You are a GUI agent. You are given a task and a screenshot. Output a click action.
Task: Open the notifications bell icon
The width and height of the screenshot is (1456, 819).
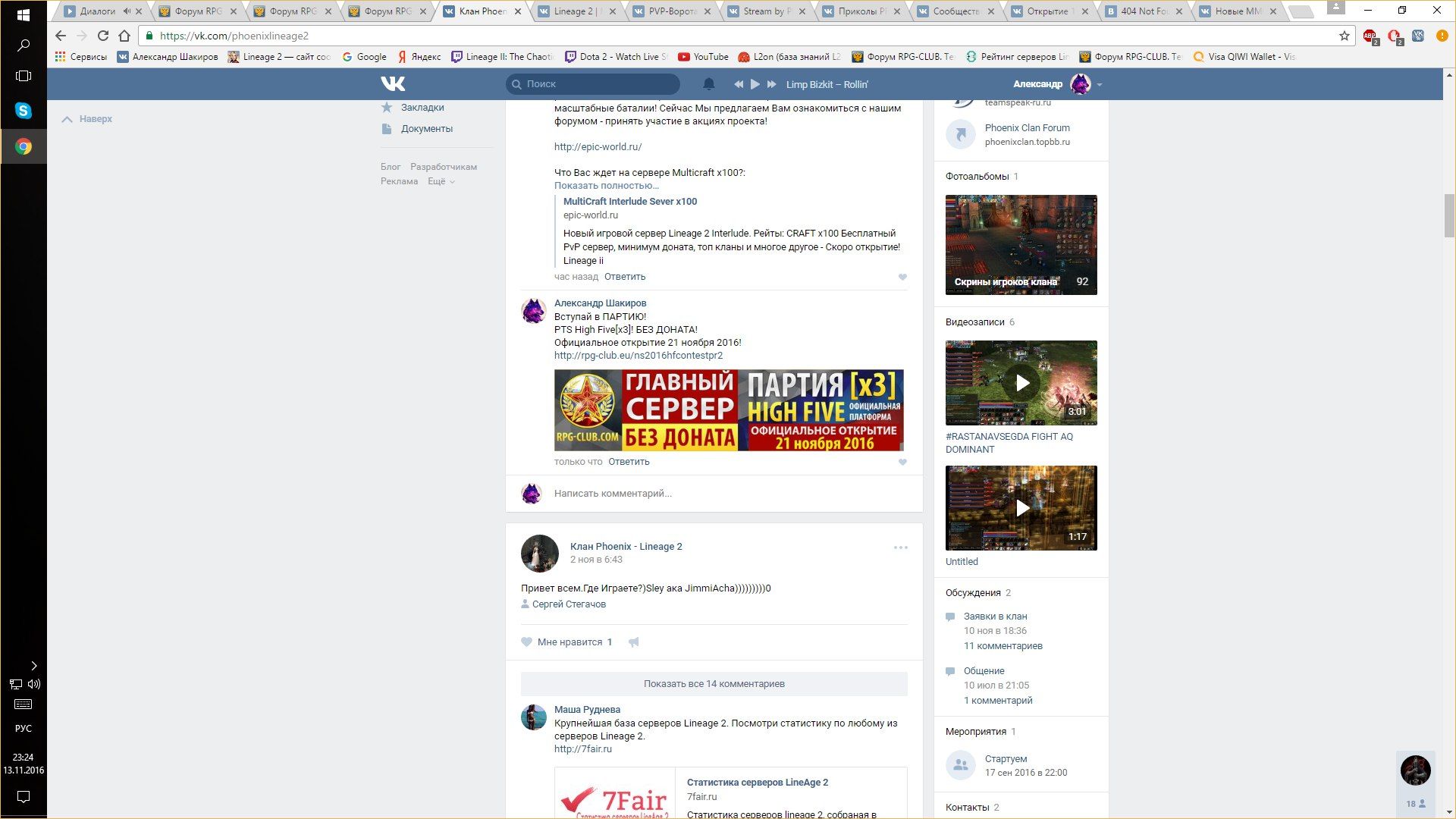pyautogui.click(x=708, y=84)
